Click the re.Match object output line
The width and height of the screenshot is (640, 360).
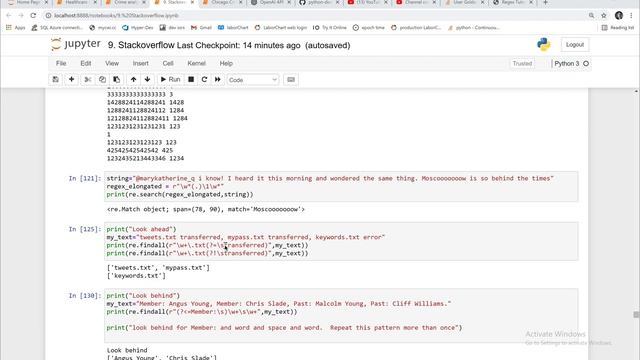coord(206,209)
